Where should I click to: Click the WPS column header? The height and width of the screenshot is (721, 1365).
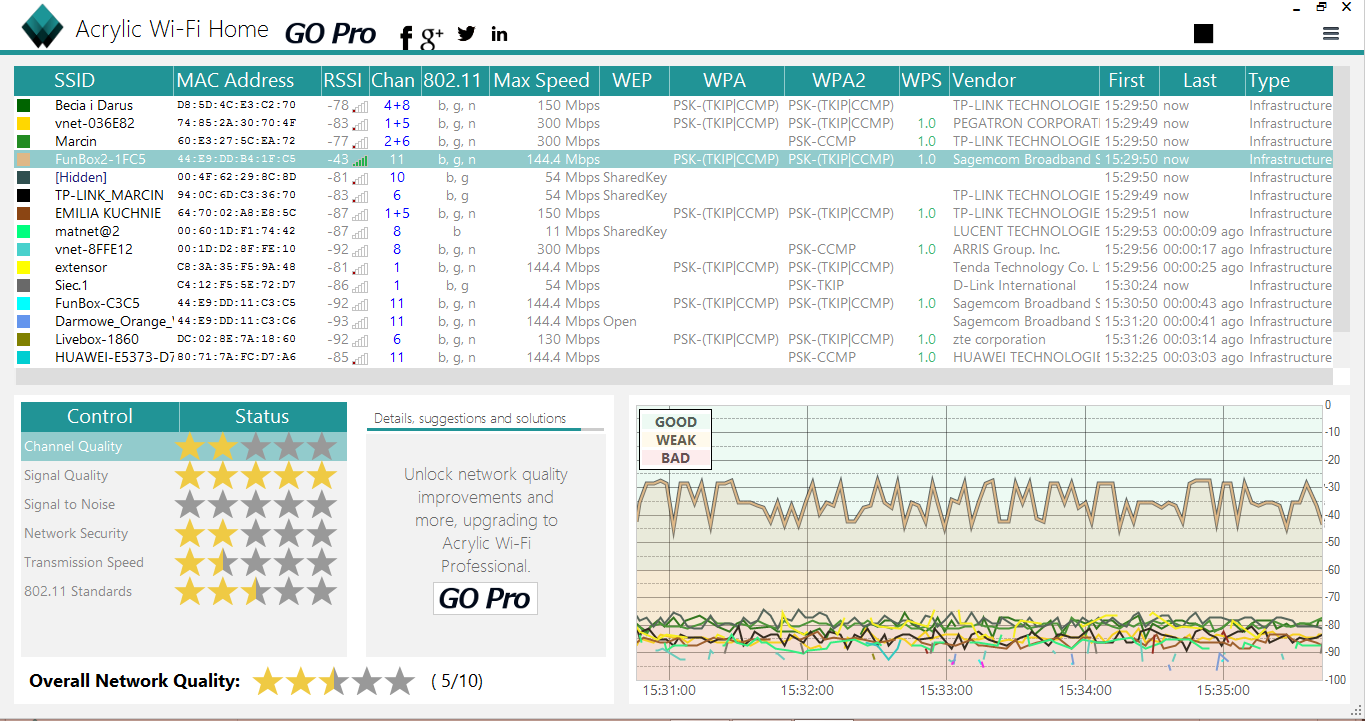pyautogui.click(x=922, y=81)
